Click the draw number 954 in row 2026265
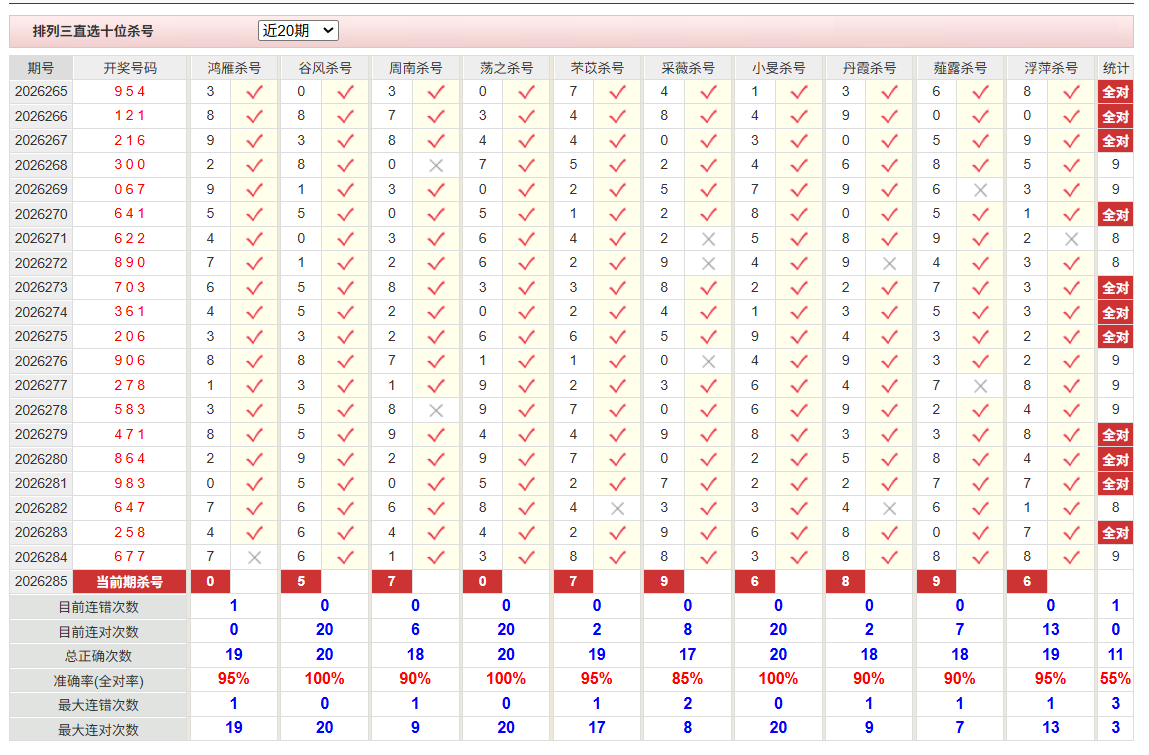The height and width of the screenshot is (755, 1149). click(x=130, y=92)
